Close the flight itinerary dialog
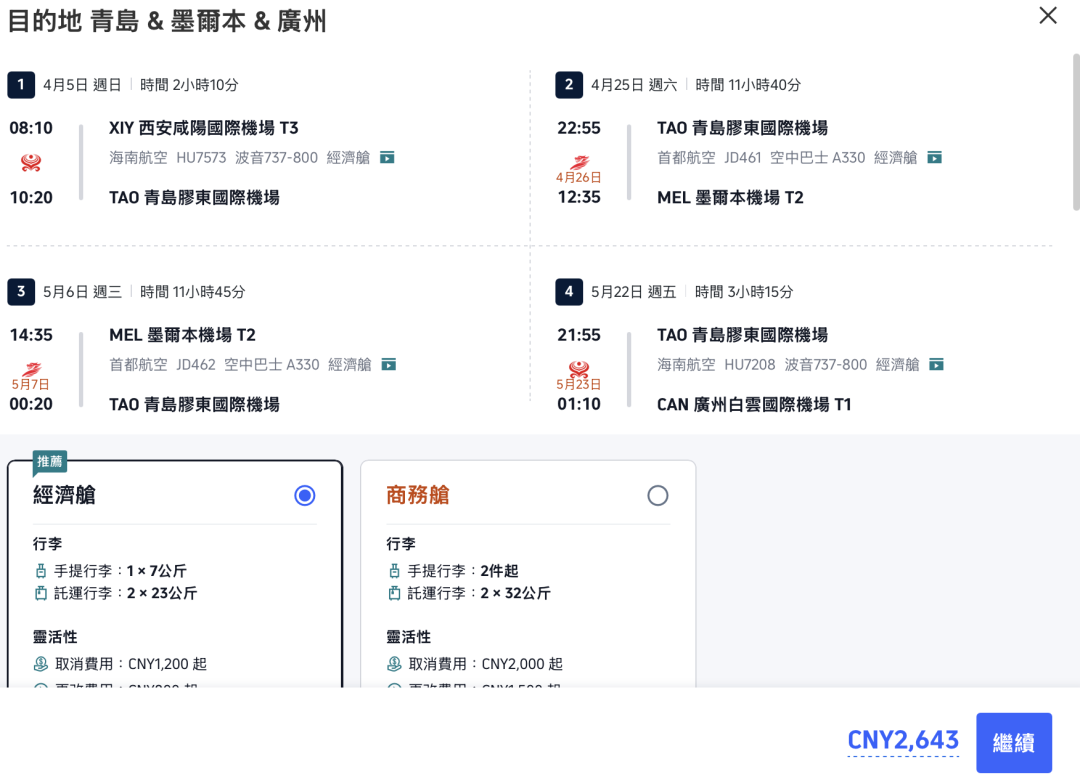 [x=1047, y=16]
